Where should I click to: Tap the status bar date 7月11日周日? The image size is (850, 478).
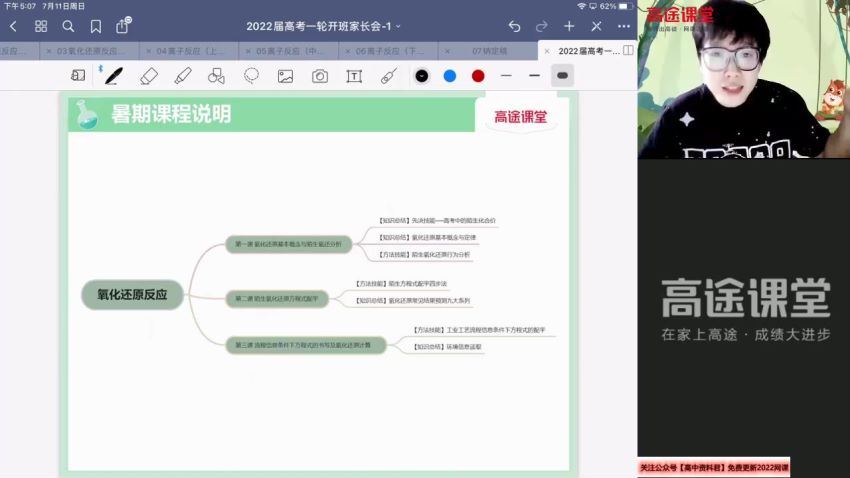click(x=63, y=7)
